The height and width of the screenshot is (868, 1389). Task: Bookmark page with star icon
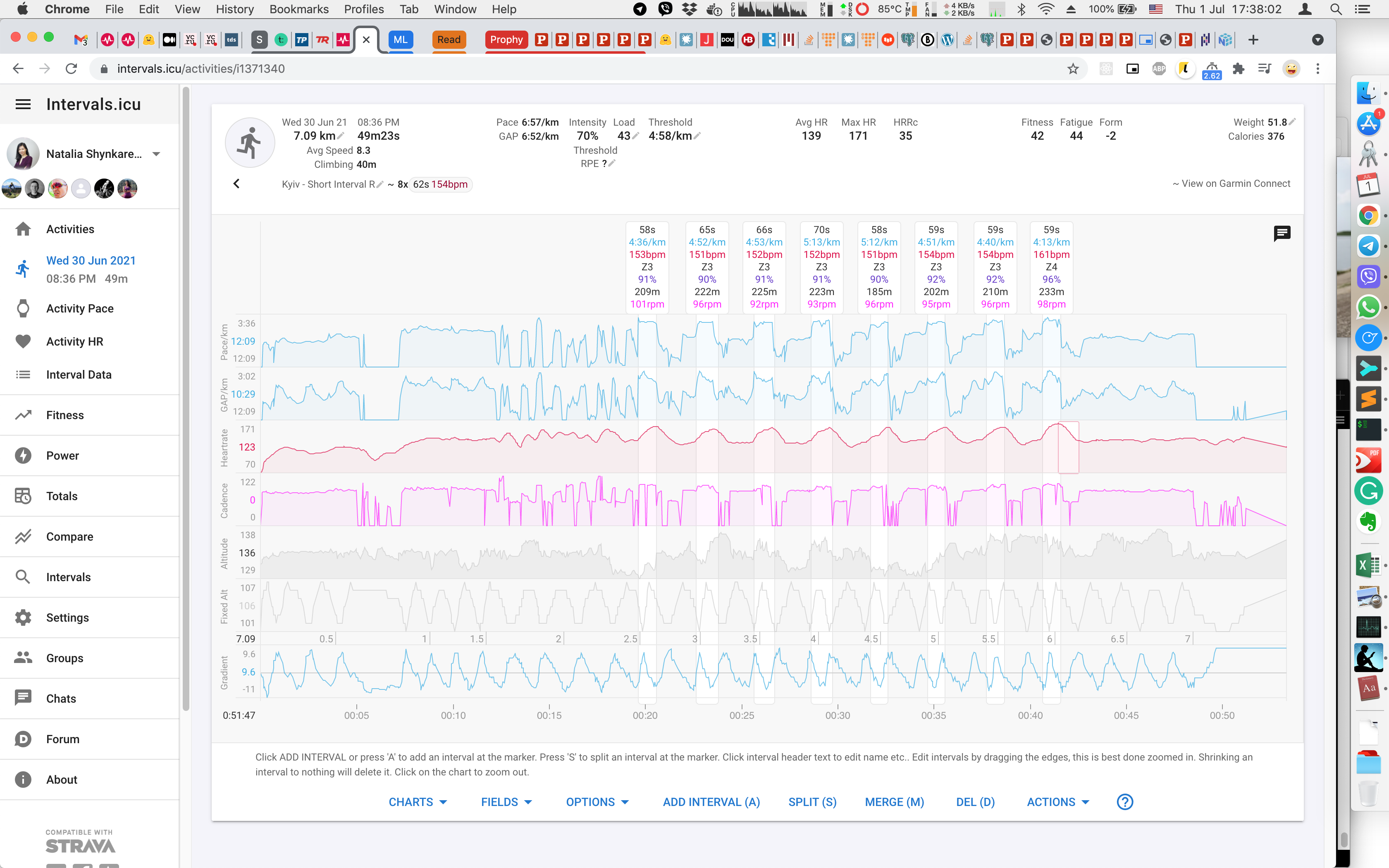[x=1073, y=69]
